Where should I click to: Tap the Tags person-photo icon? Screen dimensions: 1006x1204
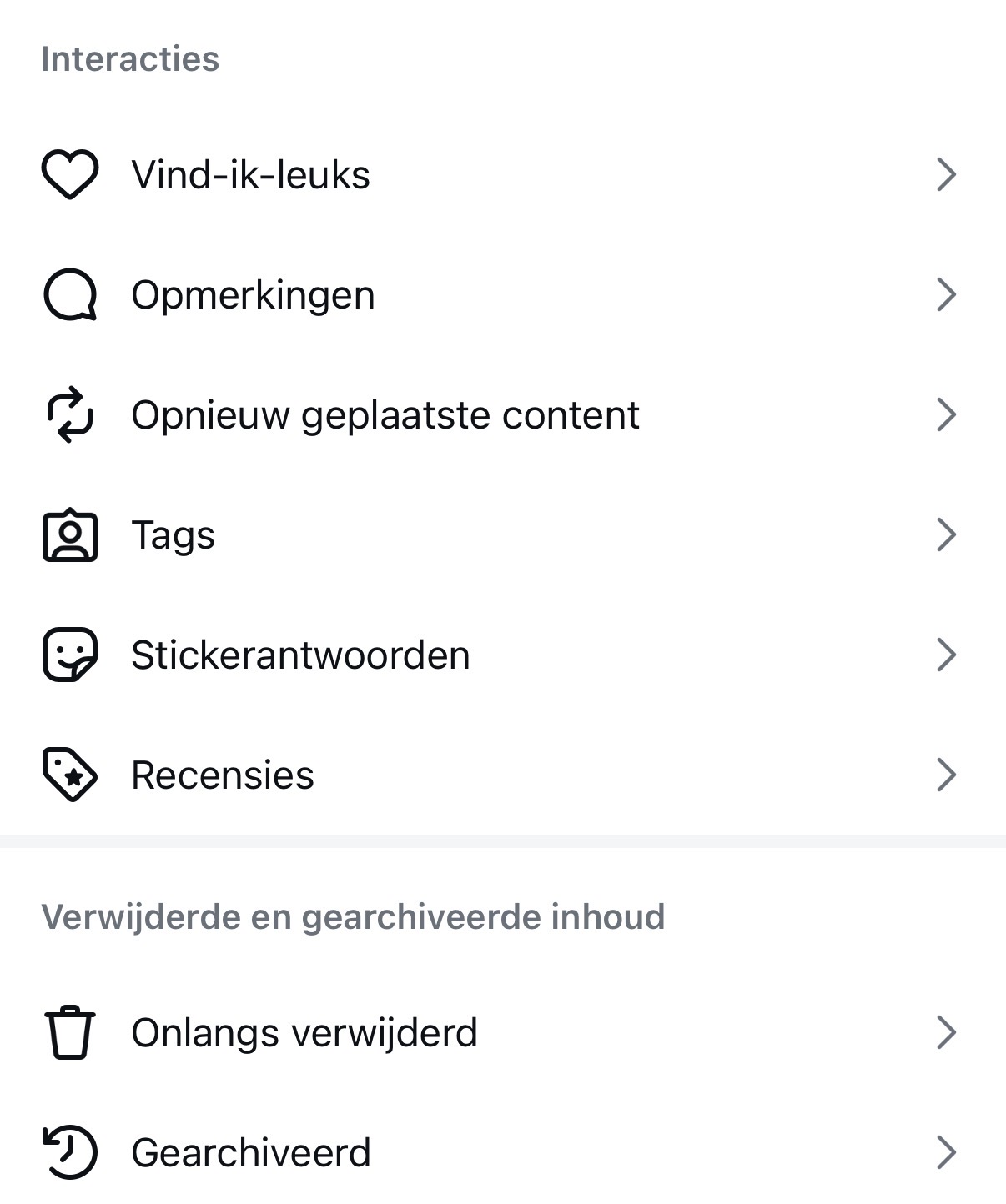click(70, 535)
